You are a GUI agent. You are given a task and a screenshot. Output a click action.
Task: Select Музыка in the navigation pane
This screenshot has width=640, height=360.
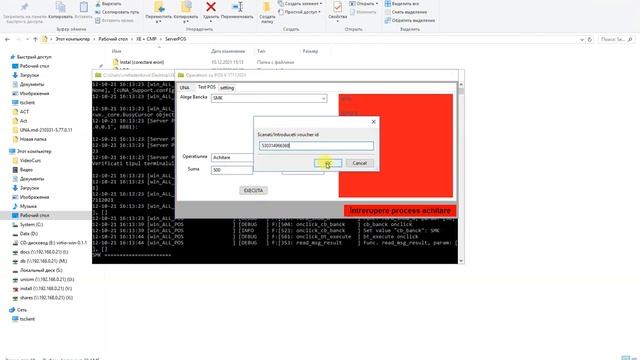(28, 206)
